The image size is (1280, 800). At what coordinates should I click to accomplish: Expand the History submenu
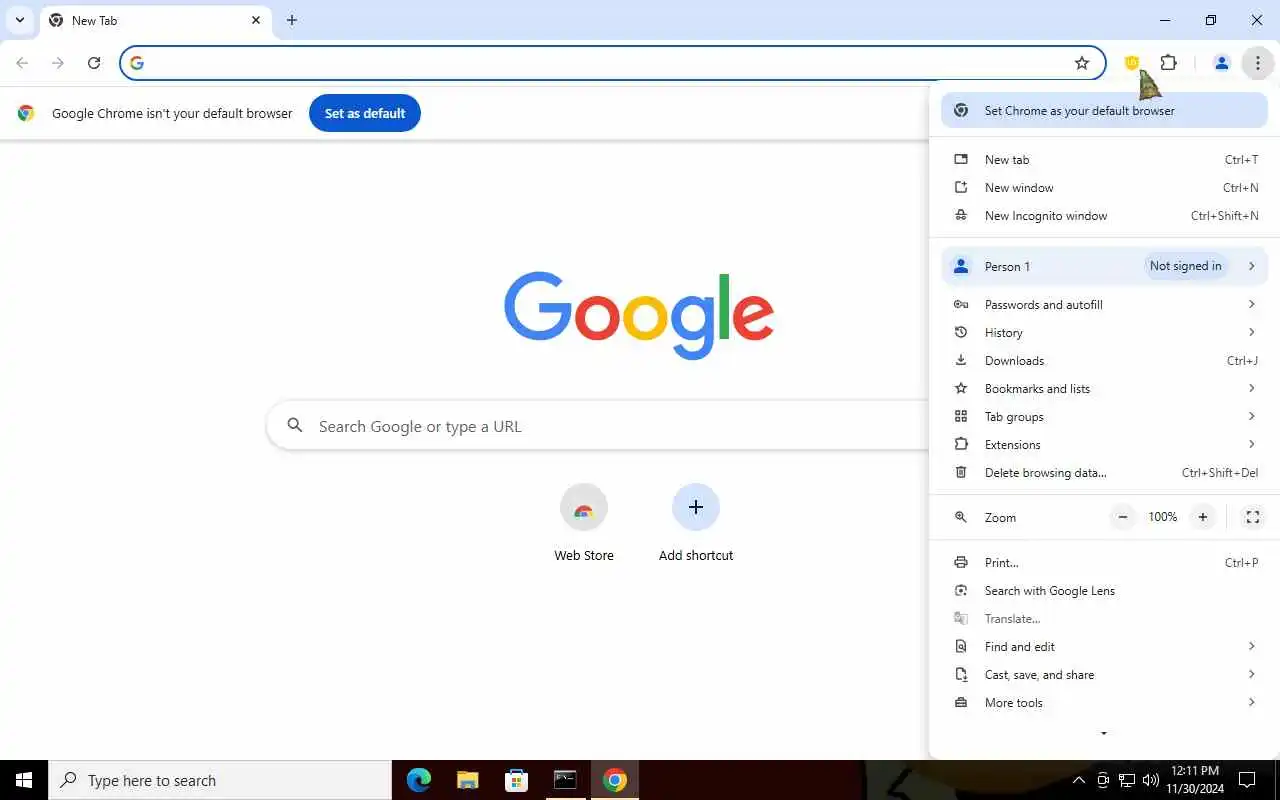(1104, 333)
